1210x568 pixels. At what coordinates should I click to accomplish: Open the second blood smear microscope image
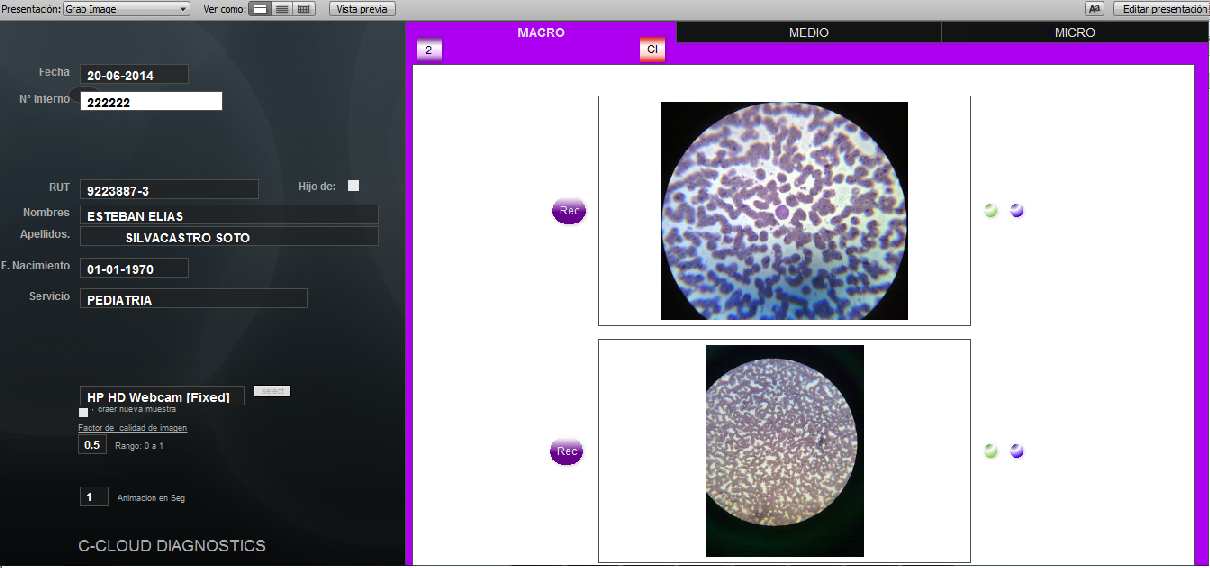tap(785, 451)
